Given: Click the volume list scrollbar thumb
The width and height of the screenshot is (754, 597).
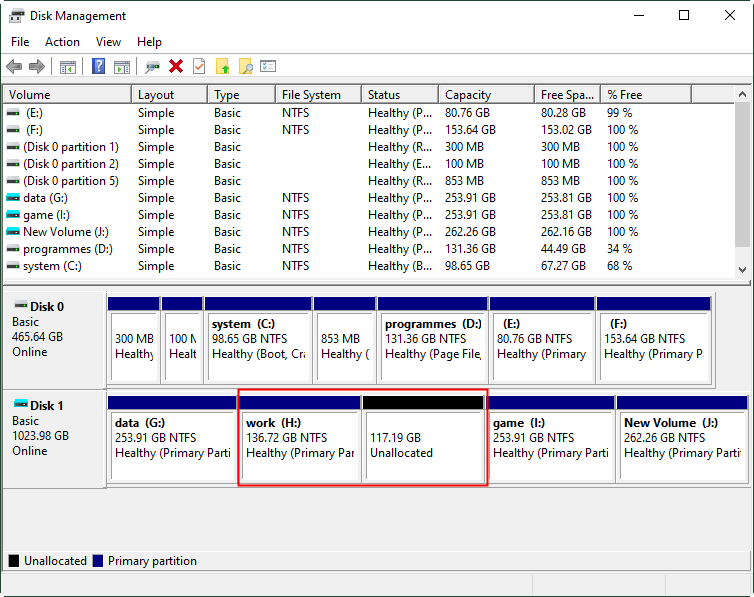Looking at the screenshot, I should pos(742,175).
